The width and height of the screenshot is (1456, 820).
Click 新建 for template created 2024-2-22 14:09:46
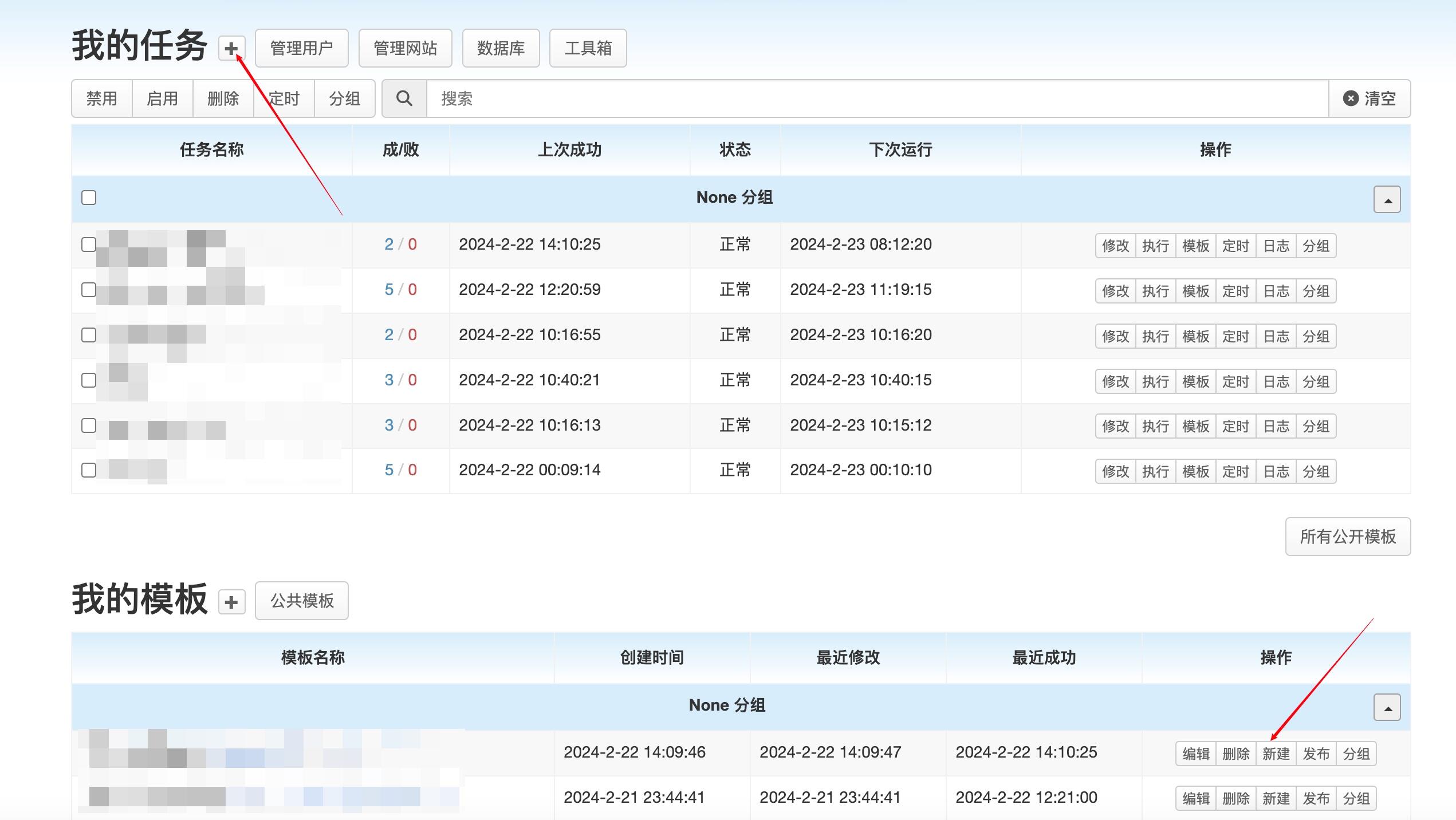pyautogui.click(x=1276, y=754)
